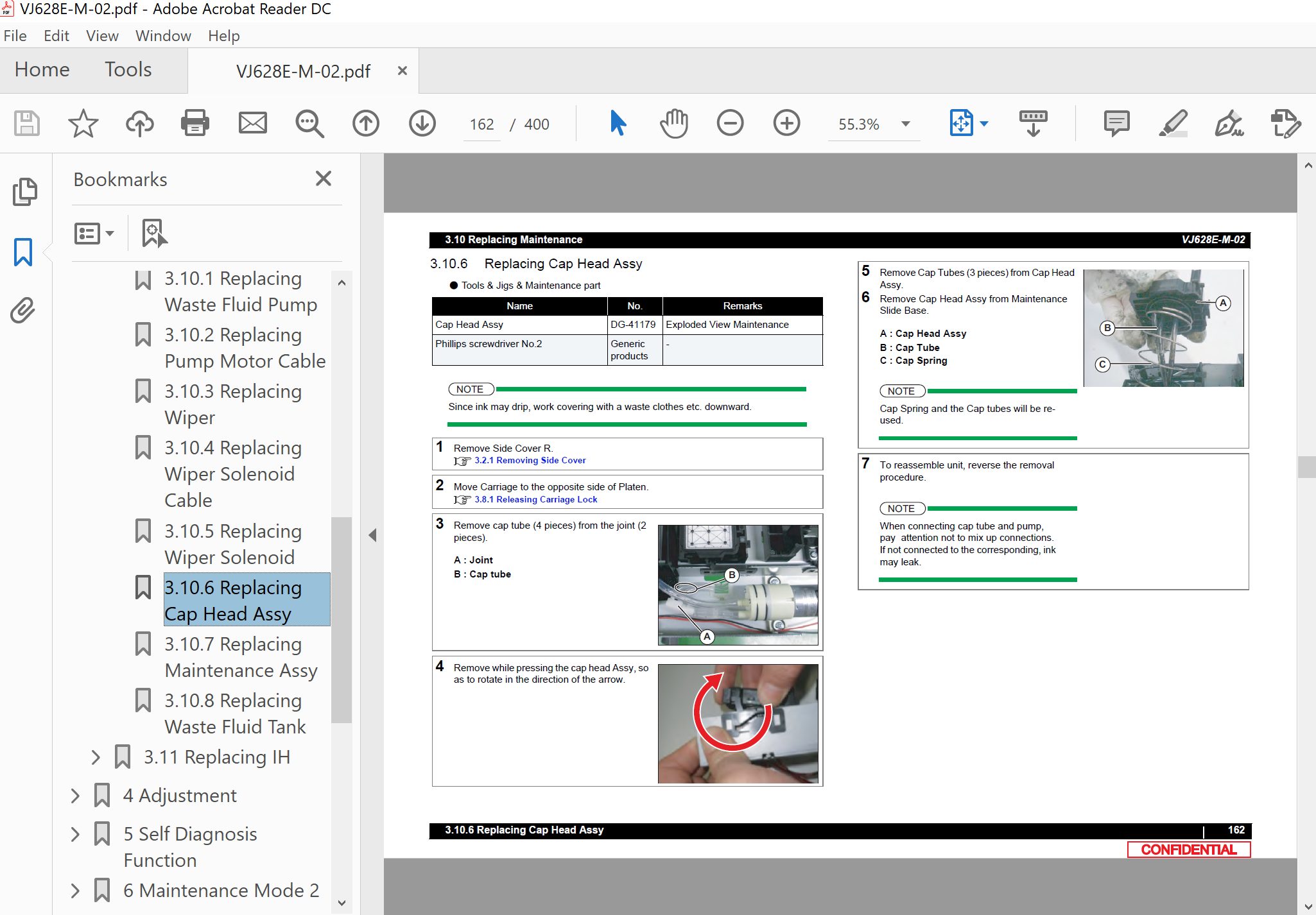The height and width of the screenshot is (915, 1316).
Task: Follow 3.8.1 Releasing Carriage Lock link
Action: [x=536, y=500]
